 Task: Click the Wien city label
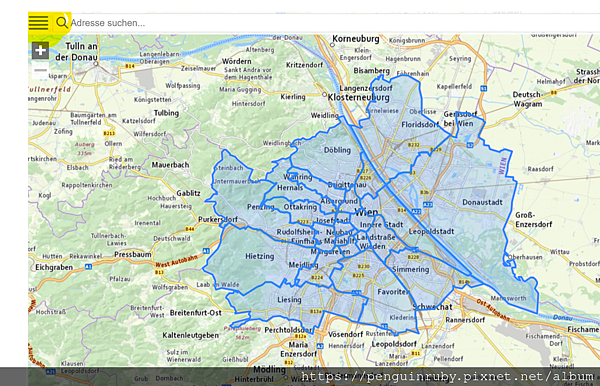tap(366, 212)
